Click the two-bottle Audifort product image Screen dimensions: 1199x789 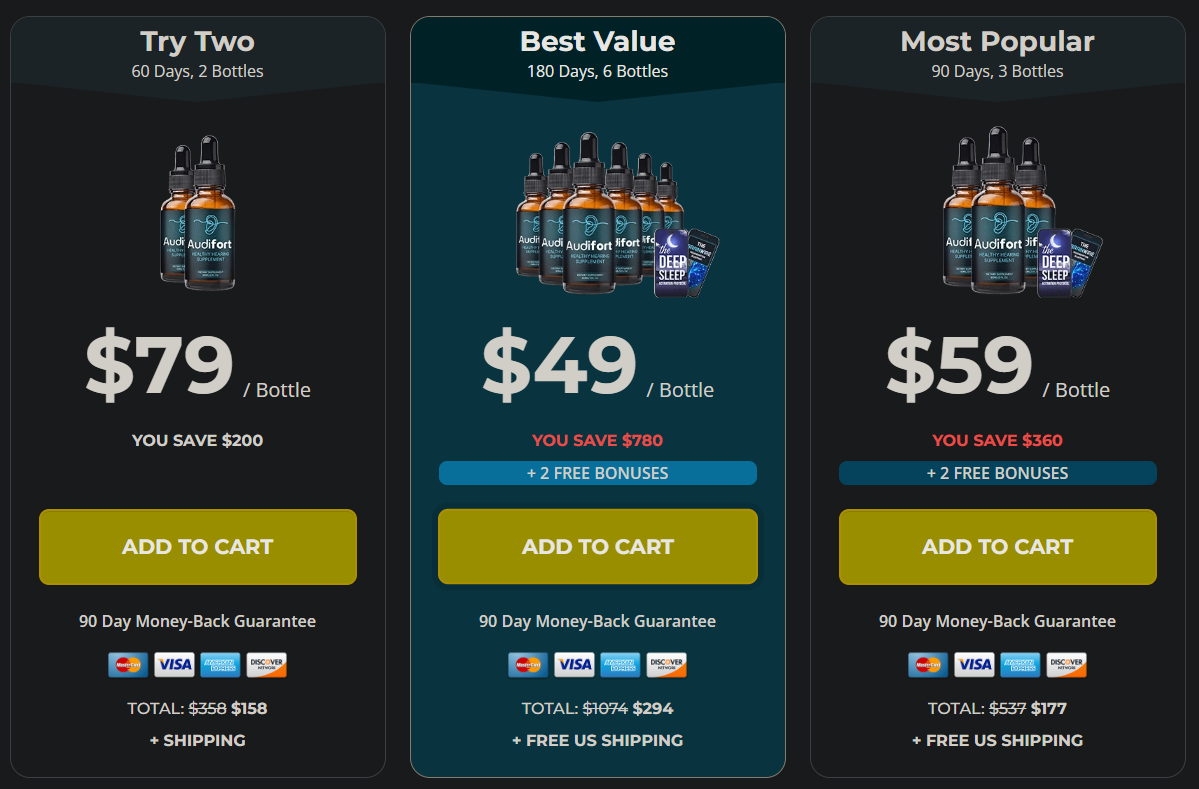198,212
